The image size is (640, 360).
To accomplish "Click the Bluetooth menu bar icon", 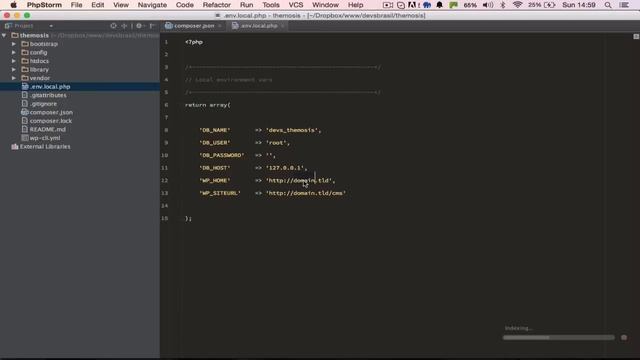I will (503, 5).
